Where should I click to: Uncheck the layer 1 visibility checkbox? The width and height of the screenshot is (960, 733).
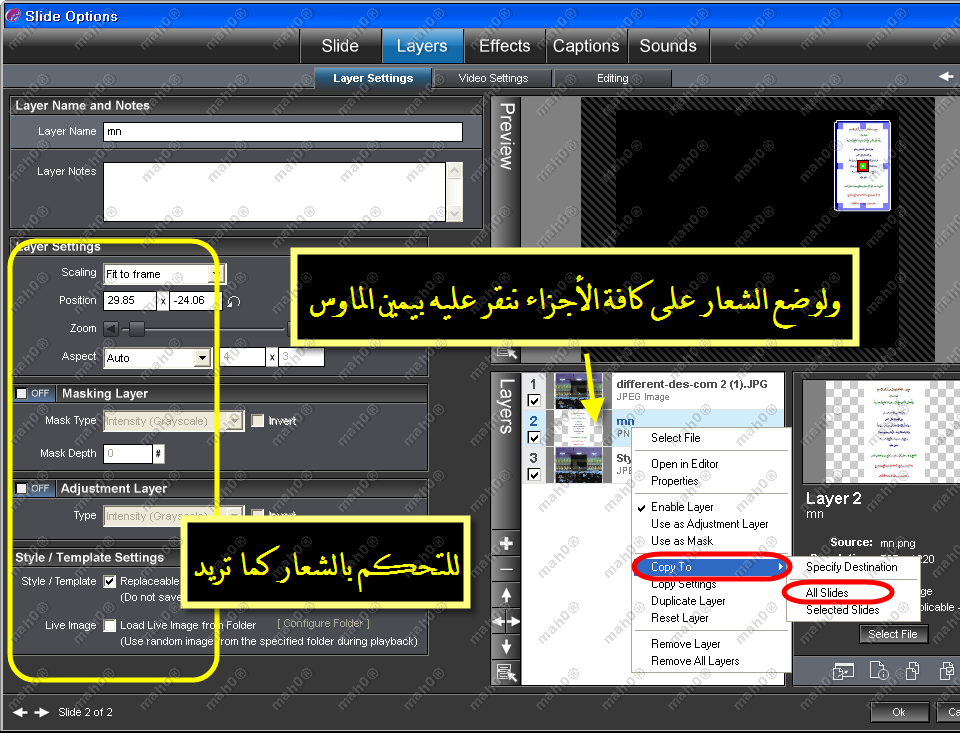pyautogui.click(x=534, y=401)
